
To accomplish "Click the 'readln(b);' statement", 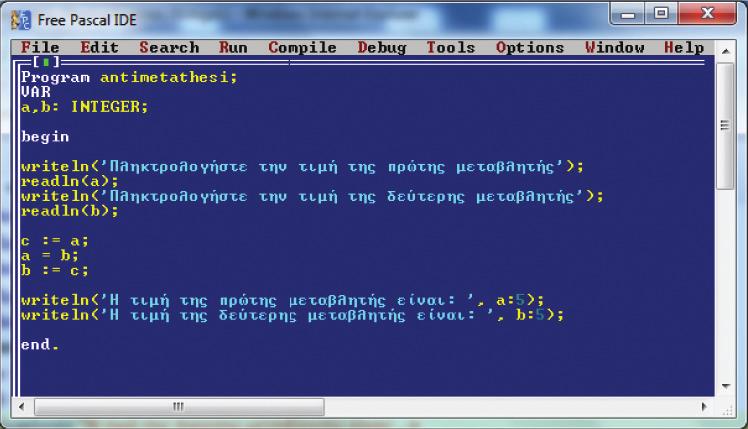I will (x=70, y=211).
